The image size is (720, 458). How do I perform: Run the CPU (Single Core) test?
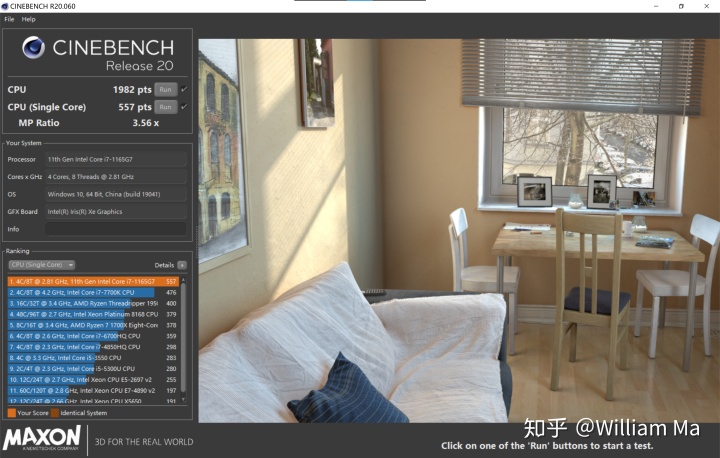(166, 107)
